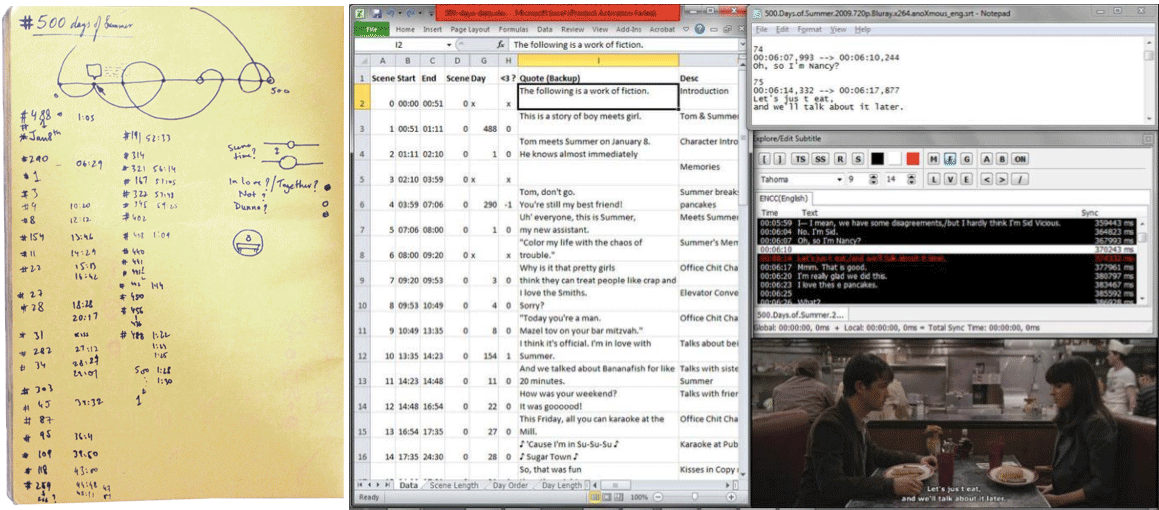Click the V button in subtitle toolbar
Viewport: 1159px width, 510px height.
[951, 180]
